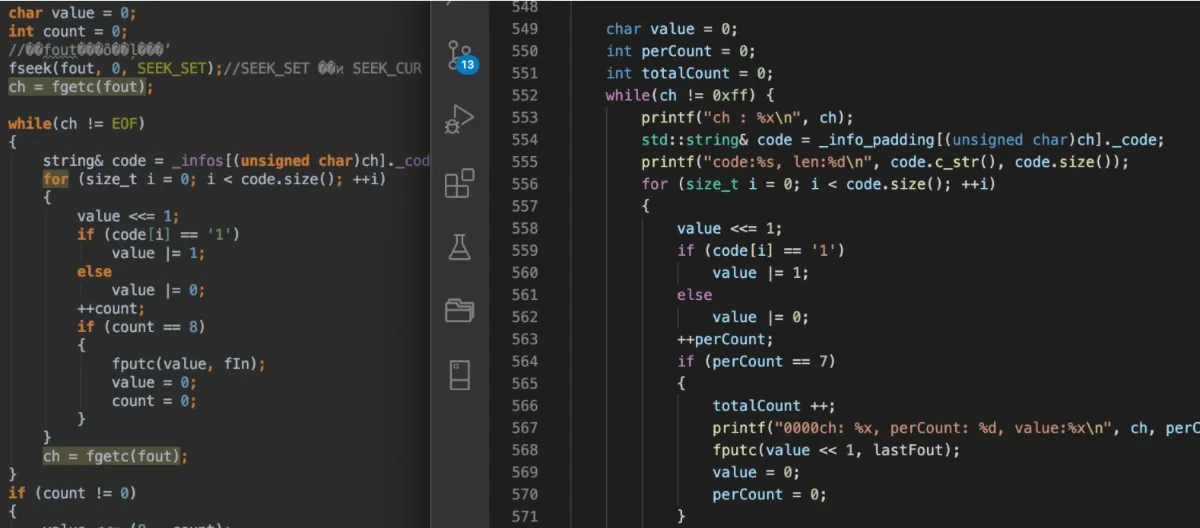
Task: Click line number 564 in the gutter
Action: 524,361
